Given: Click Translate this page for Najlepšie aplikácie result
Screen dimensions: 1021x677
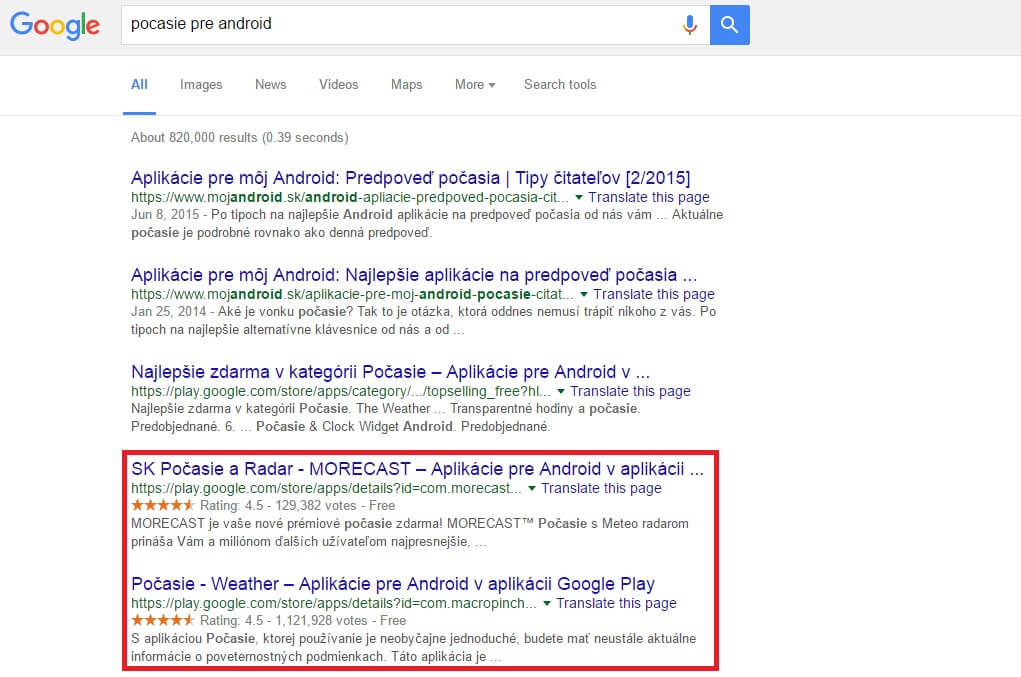Looking at the screenshot, I should (x=653, y=294).
